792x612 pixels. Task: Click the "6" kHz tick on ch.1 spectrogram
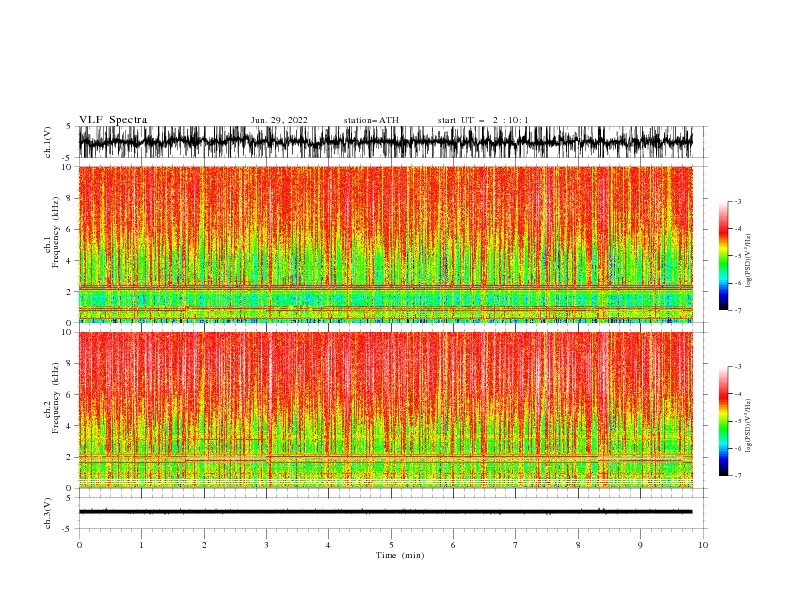point(70,229)
